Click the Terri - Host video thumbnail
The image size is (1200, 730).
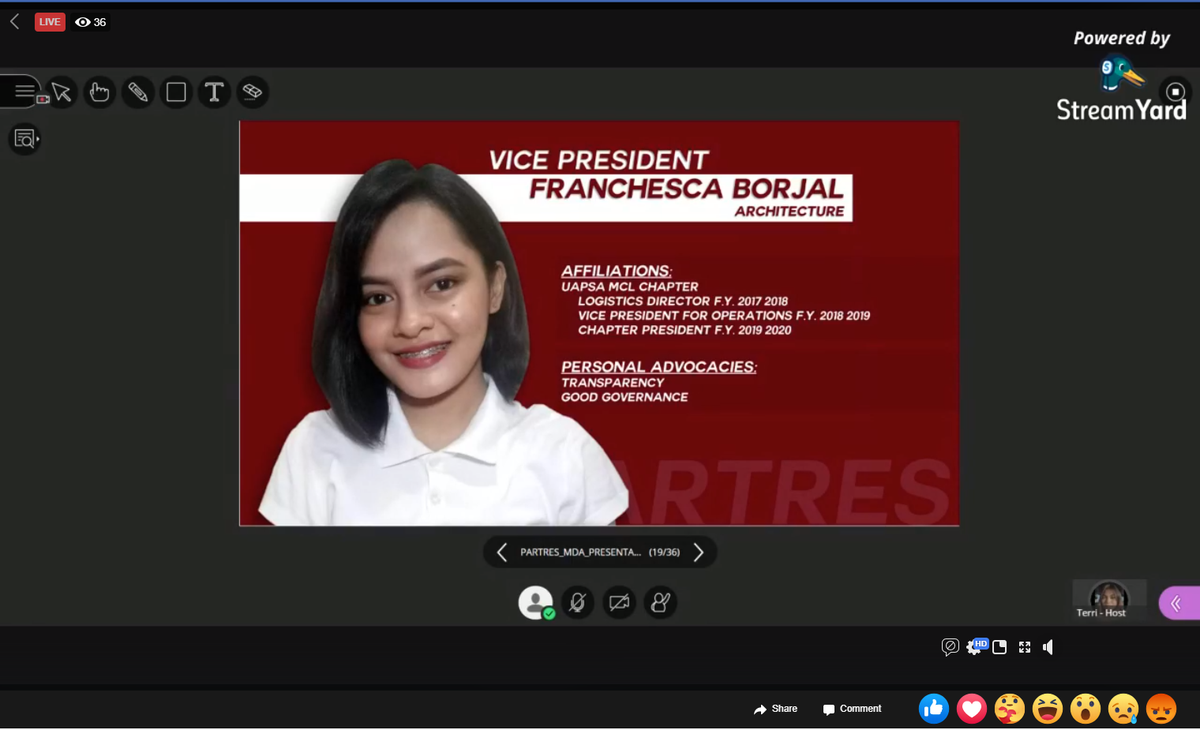[1109, 599]
